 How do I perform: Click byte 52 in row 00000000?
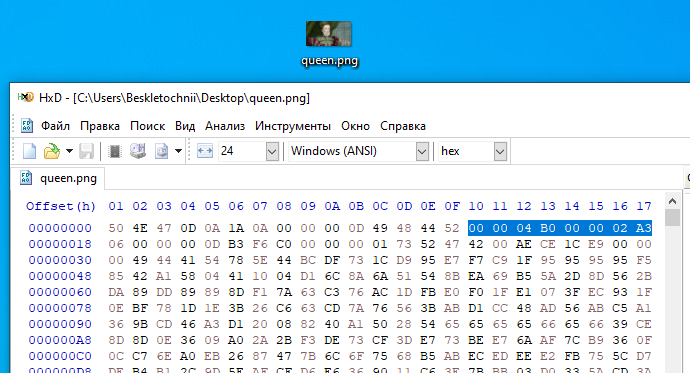click(x=452, y=228)
